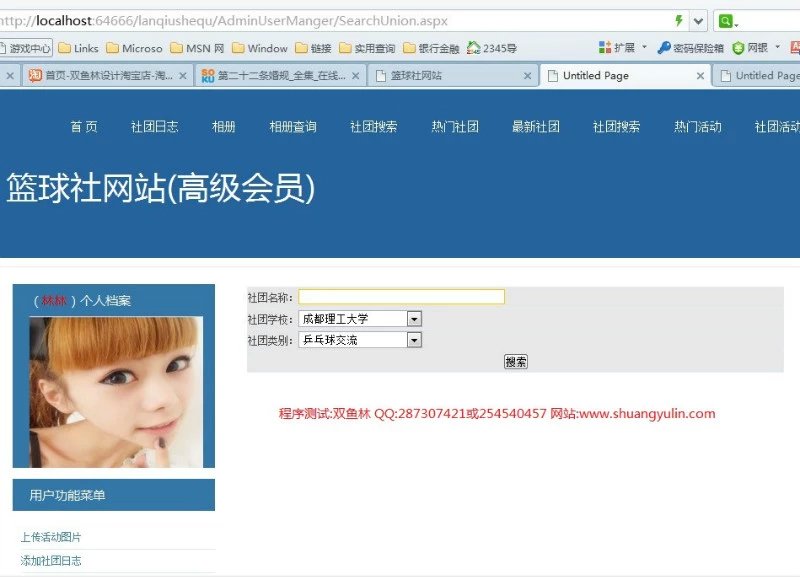The image size is (800, 577).
Task: Open the 2345导 navigation bookmark
Action: 491,48
